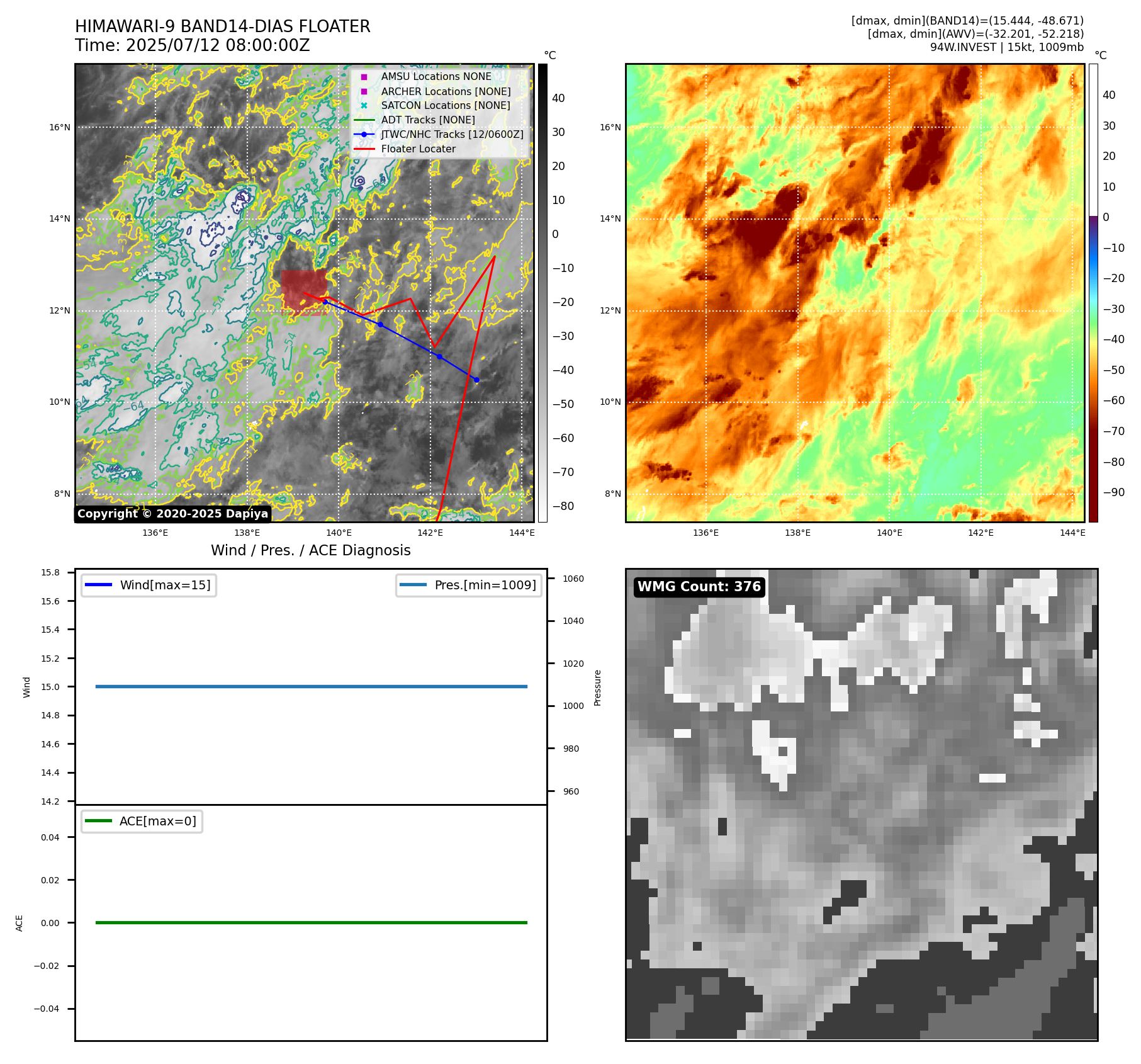Screen dimensions: 1141x1064
Task: Click the −80 tick on grayscale colorbar
Action: click(563, 506)
